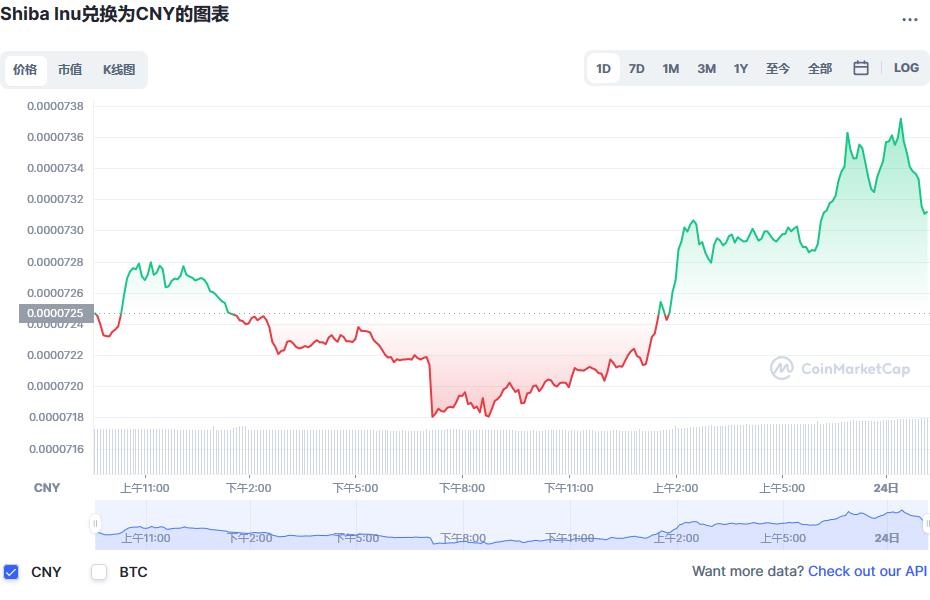
Task: Select the 3M time range
Action: click(706, 69)
